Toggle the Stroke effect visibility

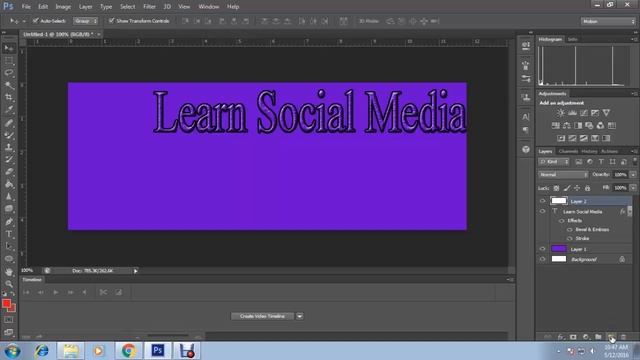[x=570, y=238]
